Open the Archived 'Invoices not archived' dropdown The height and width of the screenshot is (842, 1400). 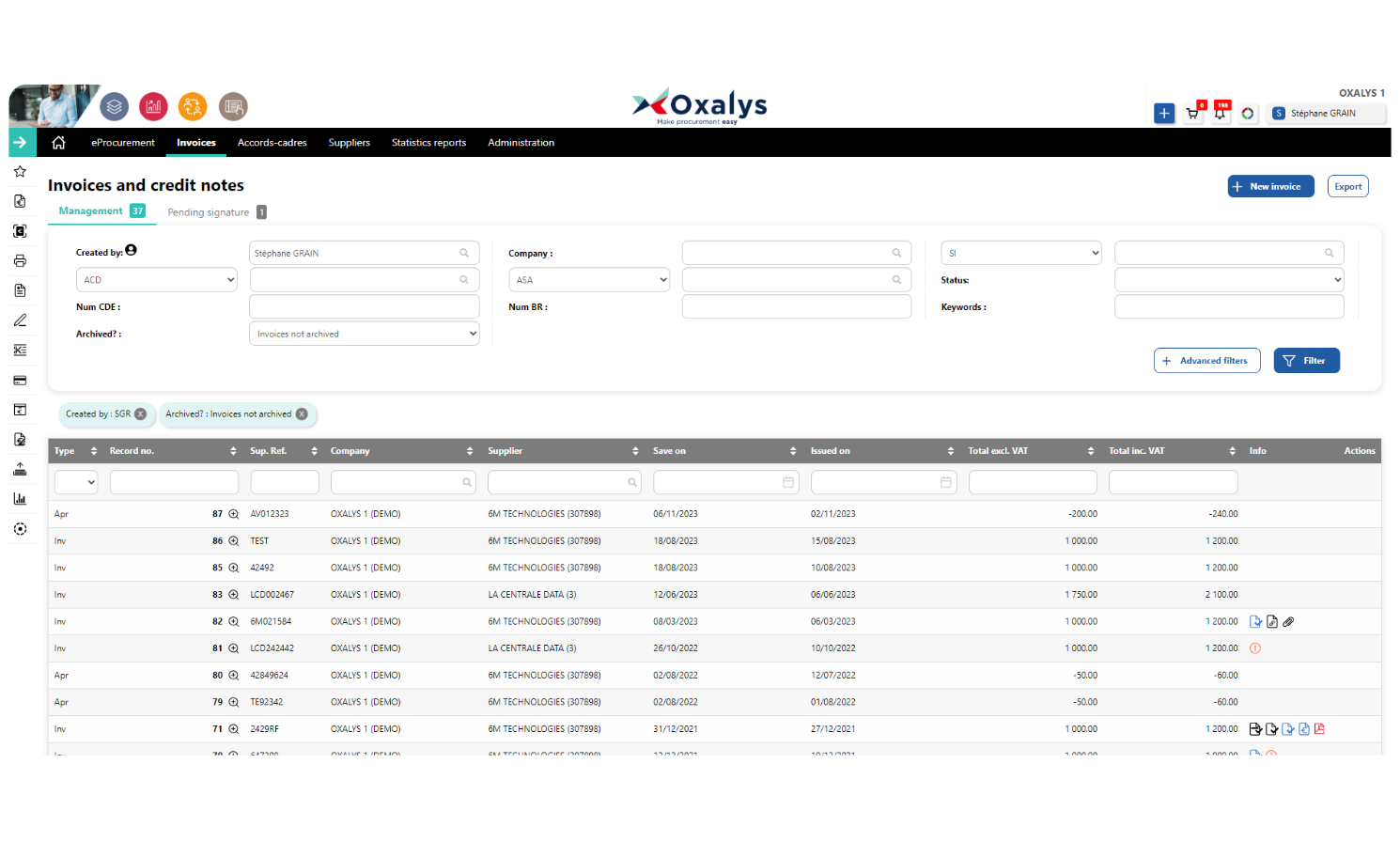[x=365, y=334]
